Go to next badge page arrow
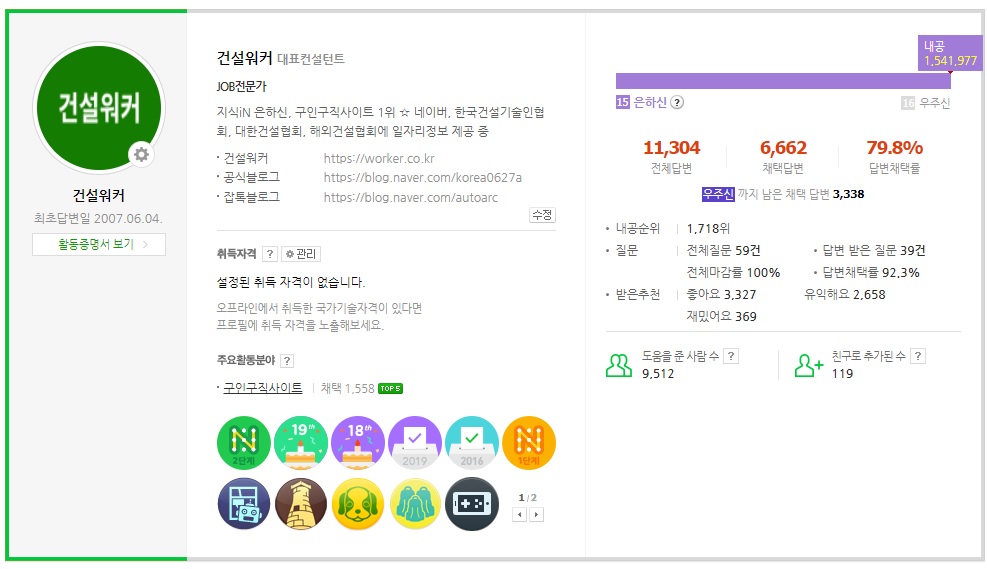This screenshot has width=987, height=569. coord(536,514)
